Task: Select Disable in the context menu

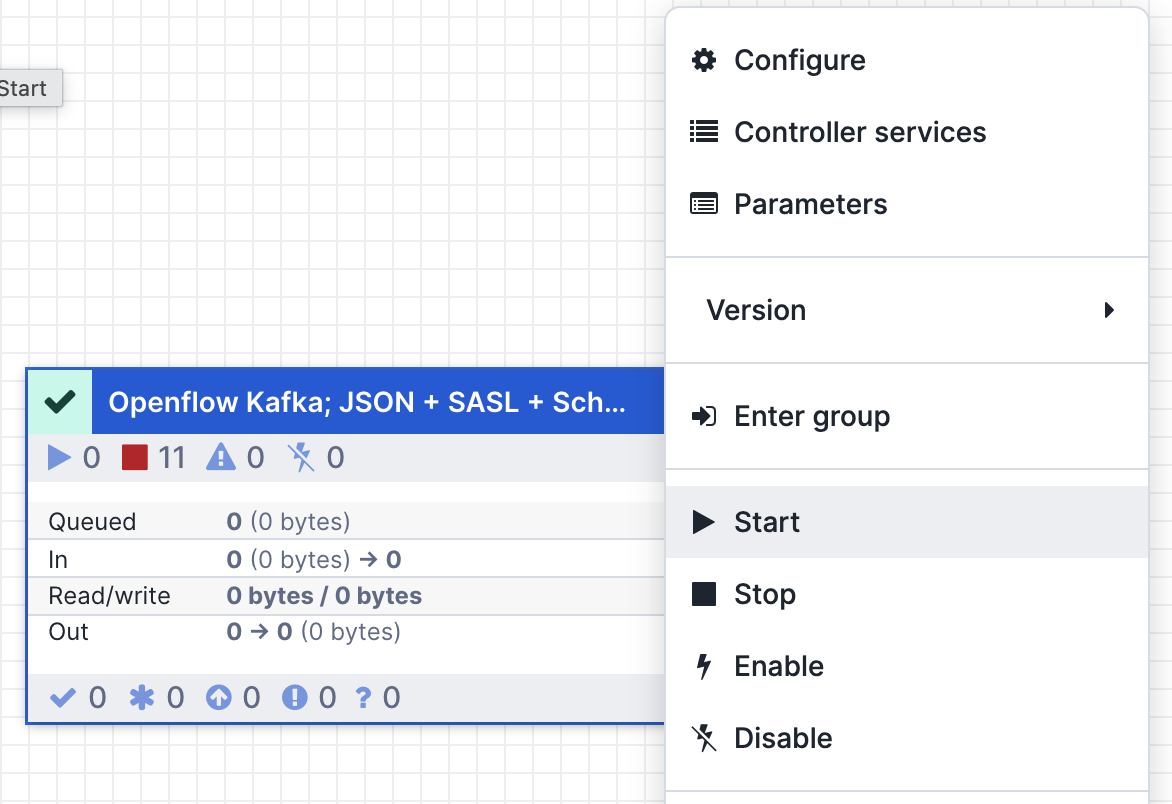Action: (x=907, y=738)
